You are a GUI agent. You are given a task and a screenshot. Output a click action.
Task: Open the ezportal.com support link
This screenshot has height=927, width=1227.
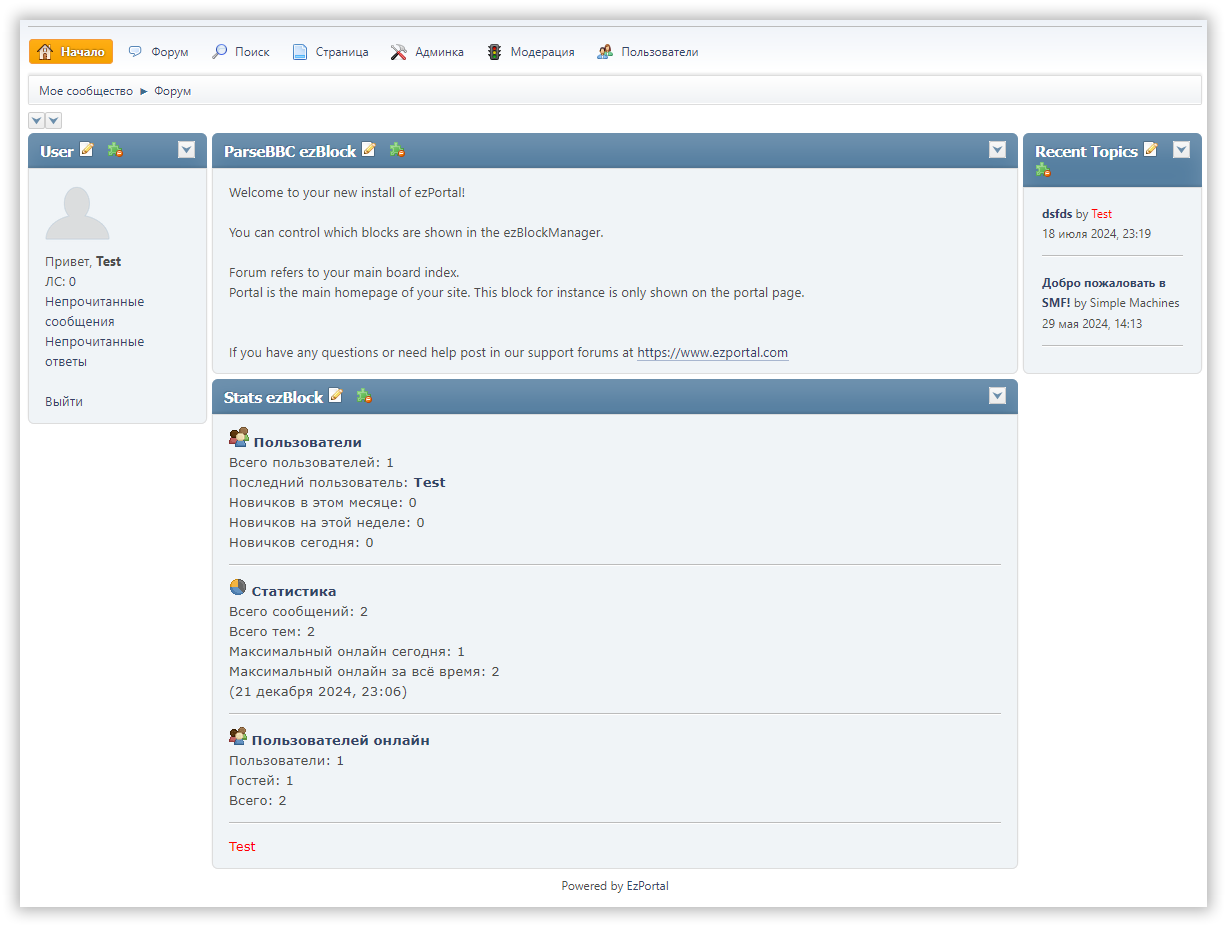(x=712, y=353)
